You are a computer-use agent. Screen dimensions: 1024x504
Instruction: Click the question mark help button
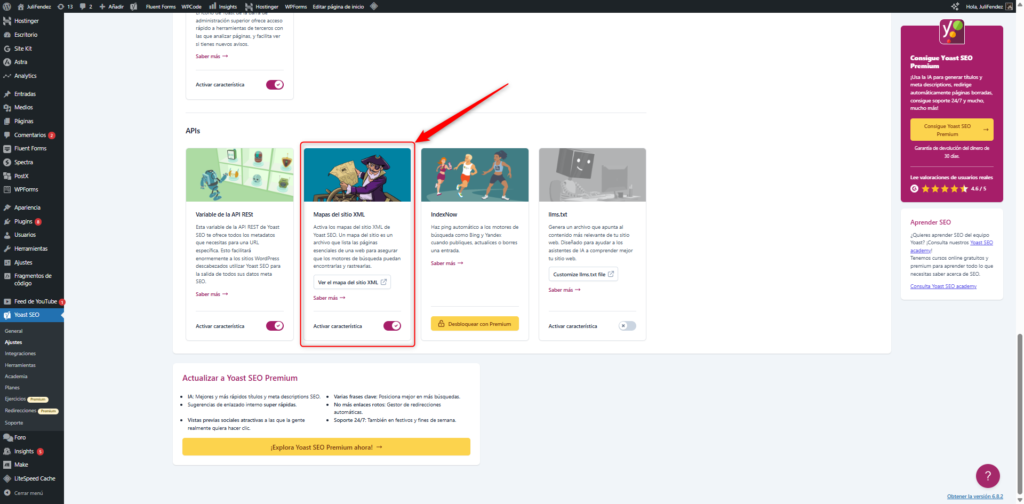pos(987,476)
